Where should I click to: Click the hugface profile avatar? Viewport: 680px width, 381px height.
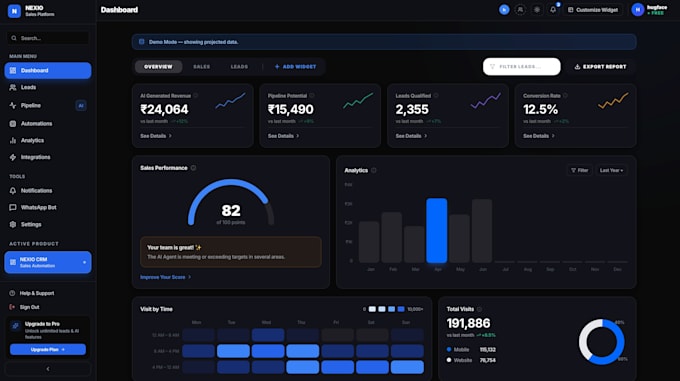coord(638,10)
